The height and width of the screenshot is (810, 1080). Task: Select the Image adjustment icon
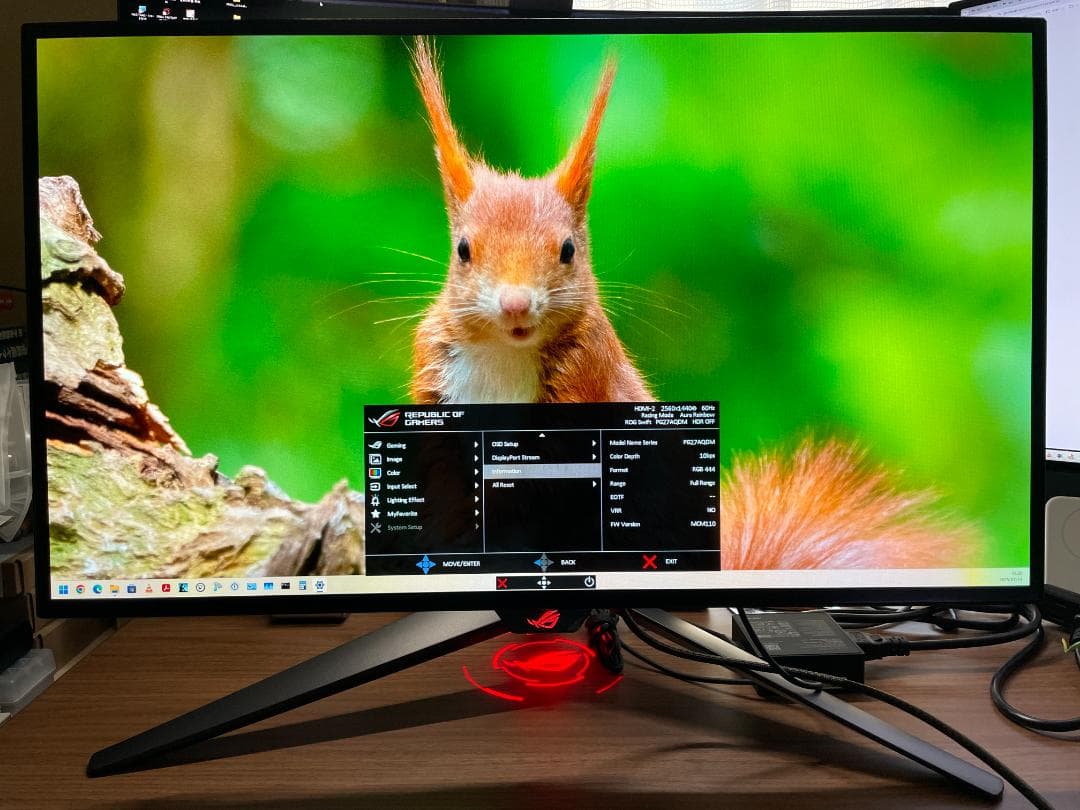[x=378, y=459]
